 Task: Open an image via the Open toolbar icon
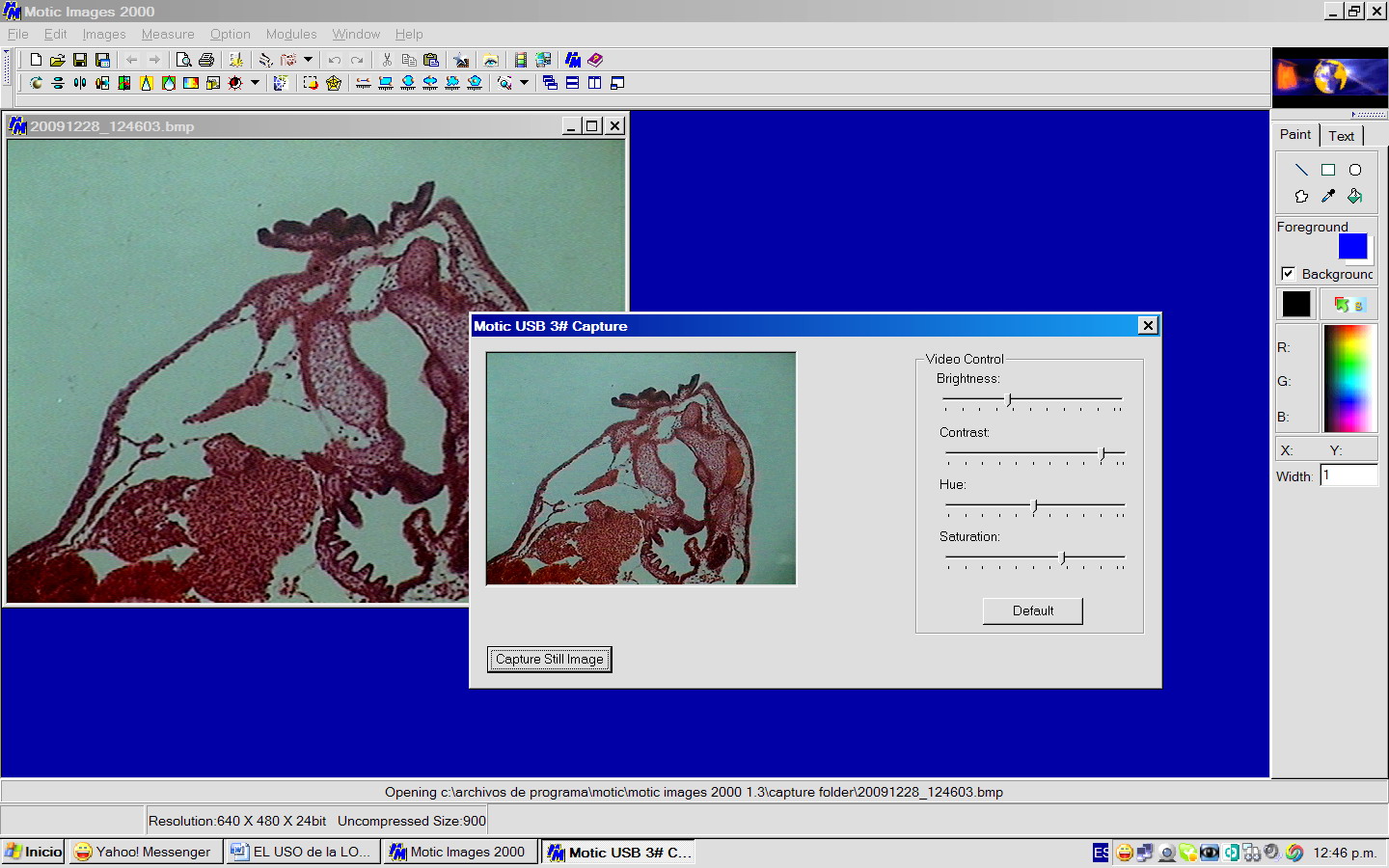(58, 59)
